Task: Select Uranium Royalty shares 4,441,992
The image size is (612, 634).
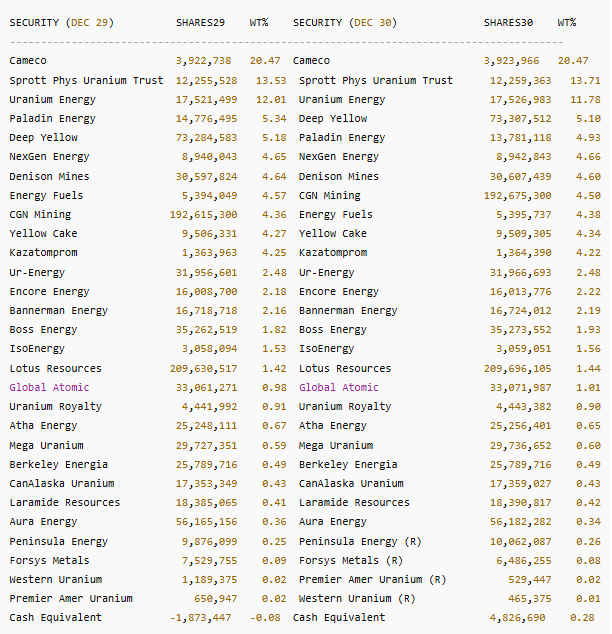Action: pyautogui.click(x=209, y=407)
